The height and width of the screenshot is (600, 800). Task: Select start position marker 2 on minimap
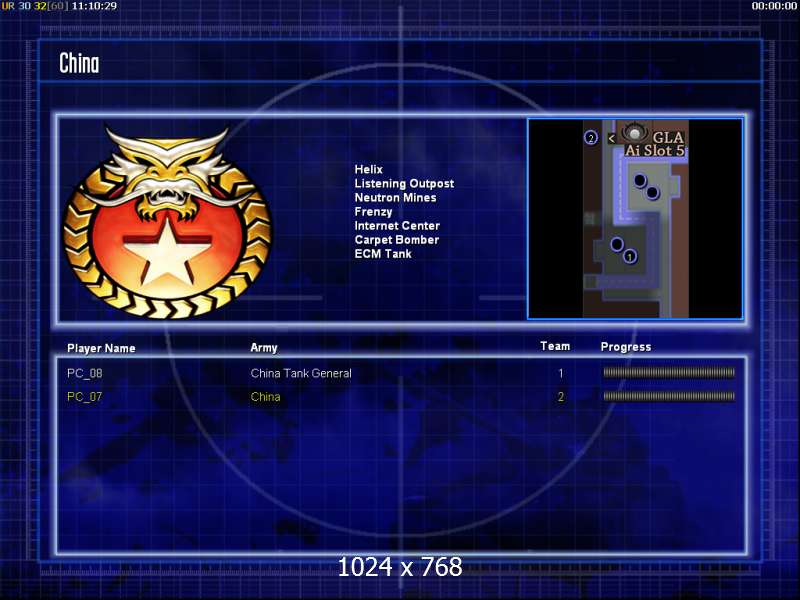pos(591,138)
